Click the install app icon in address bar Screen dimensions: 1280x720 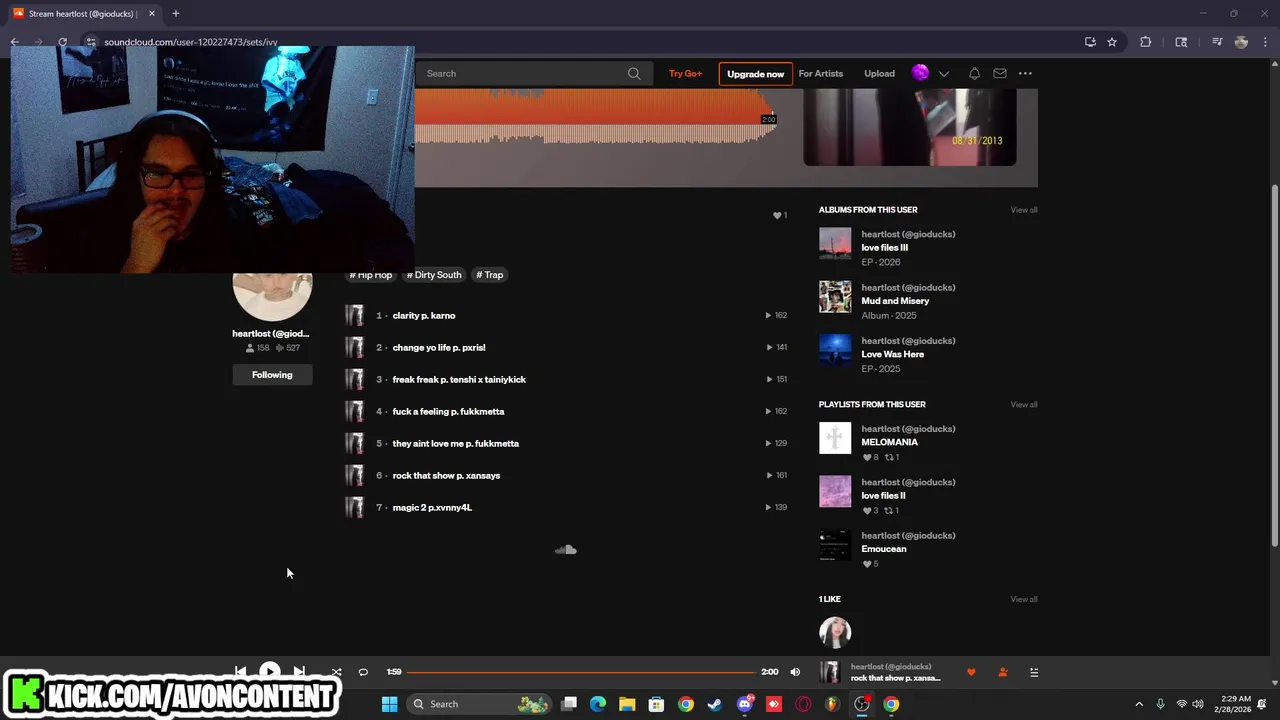tap(1090, 42)
